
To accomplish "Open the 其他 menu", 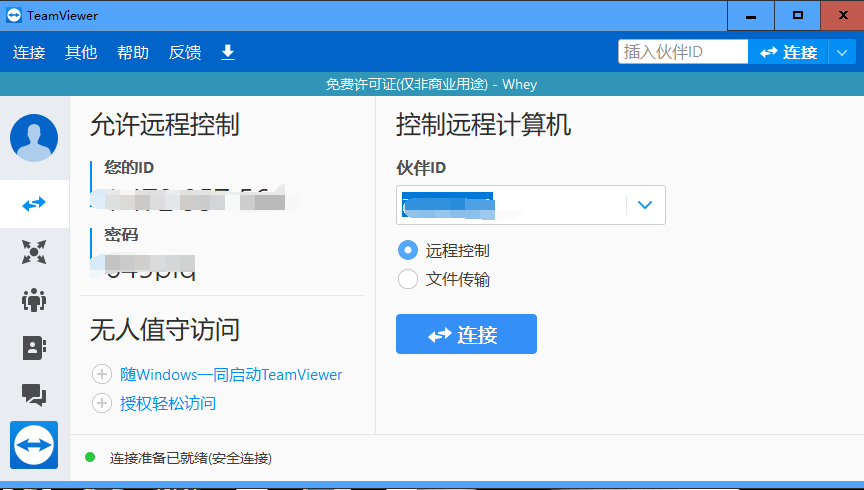I will click(81, 52).
